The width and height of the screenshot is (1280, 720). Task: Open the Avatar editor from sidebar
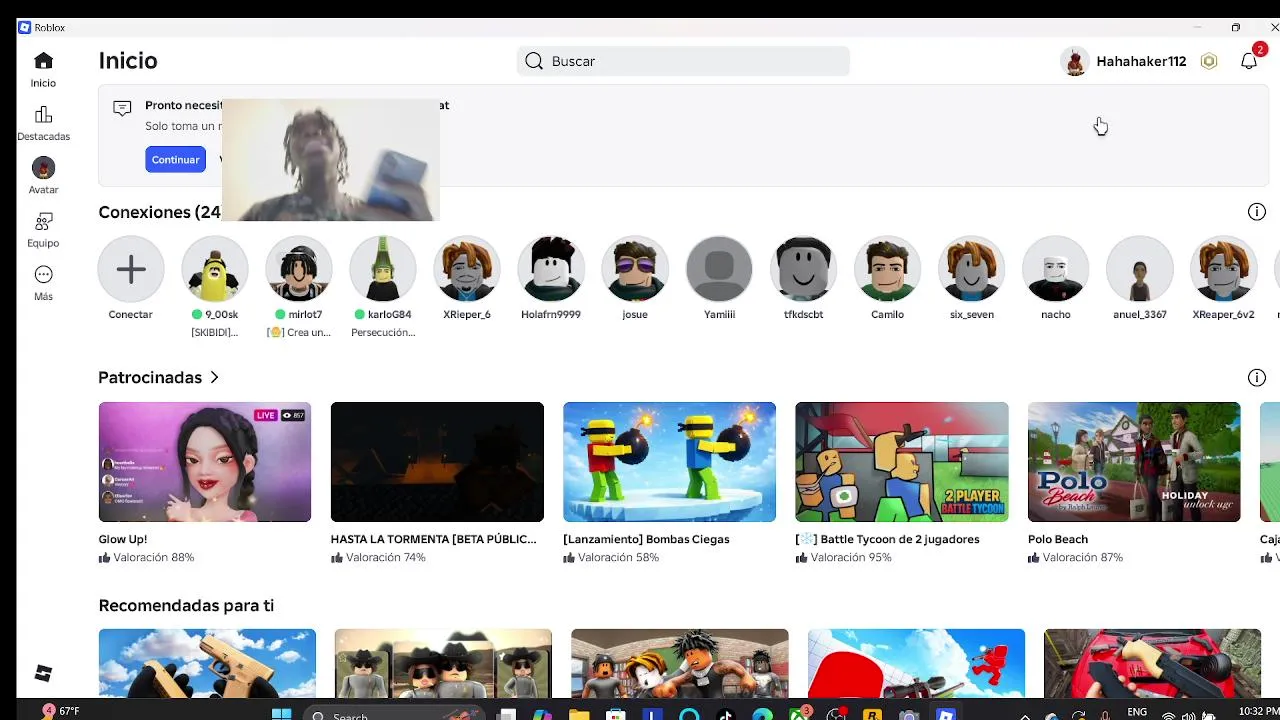pos(43,168)
